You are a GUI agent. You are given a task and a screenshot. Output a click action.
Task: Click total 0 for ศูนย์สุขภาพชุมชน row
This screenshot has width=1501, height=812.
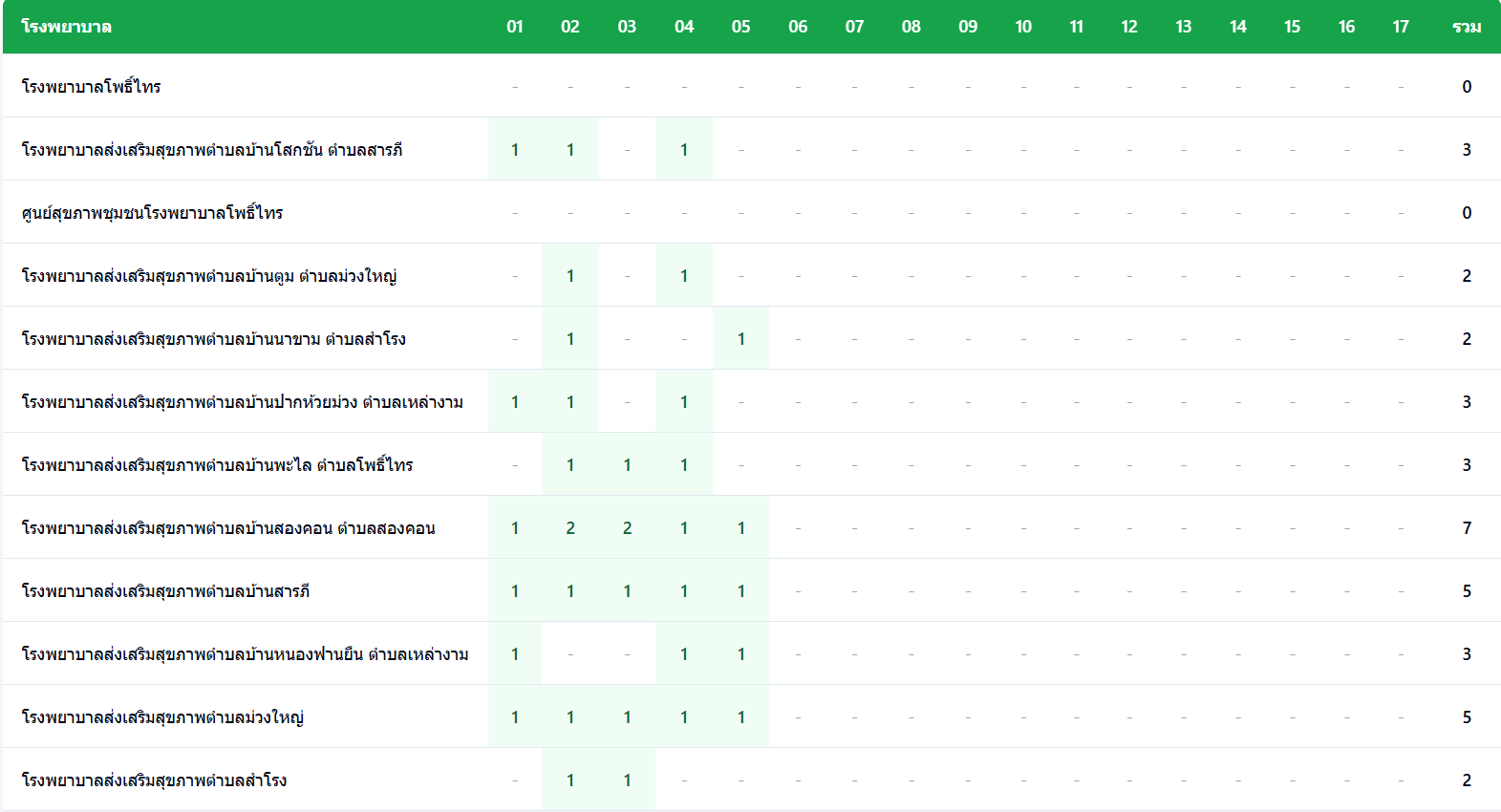click(x=1467, y=212)
